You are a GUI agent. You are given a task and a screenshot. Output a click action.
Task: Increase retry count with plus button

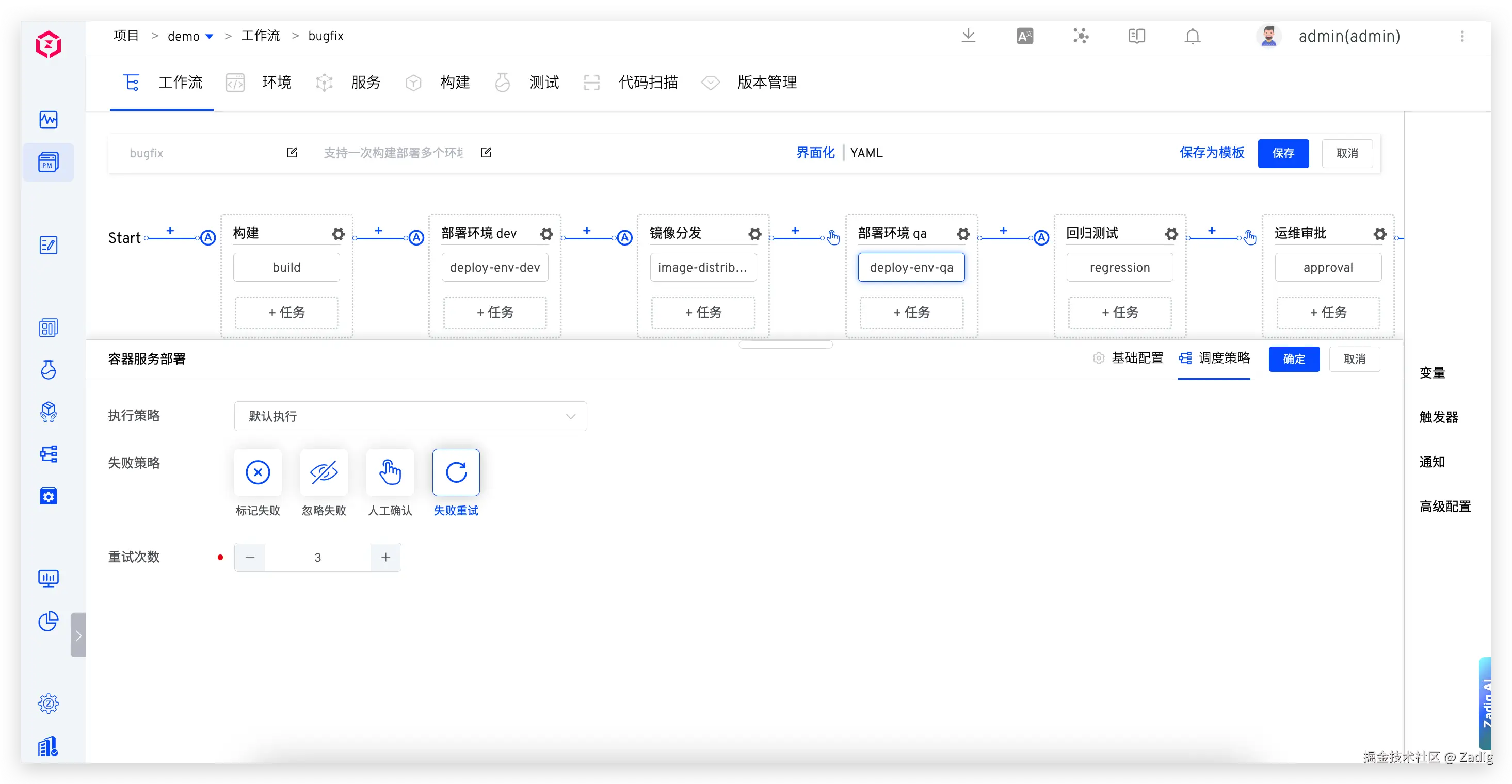click(385, 557)
